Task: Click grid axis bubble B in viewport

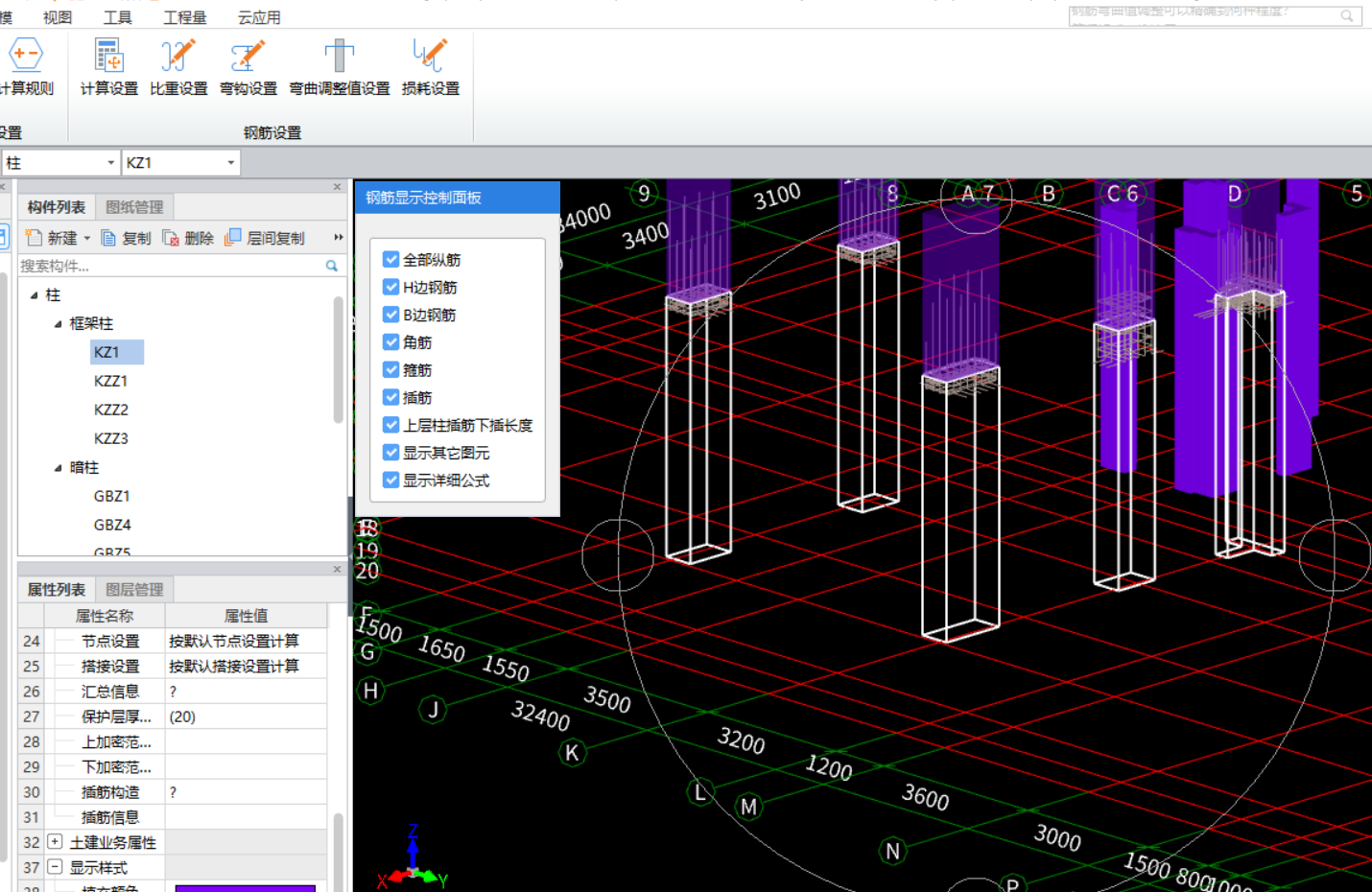Action: click(x=1049, y=194)
